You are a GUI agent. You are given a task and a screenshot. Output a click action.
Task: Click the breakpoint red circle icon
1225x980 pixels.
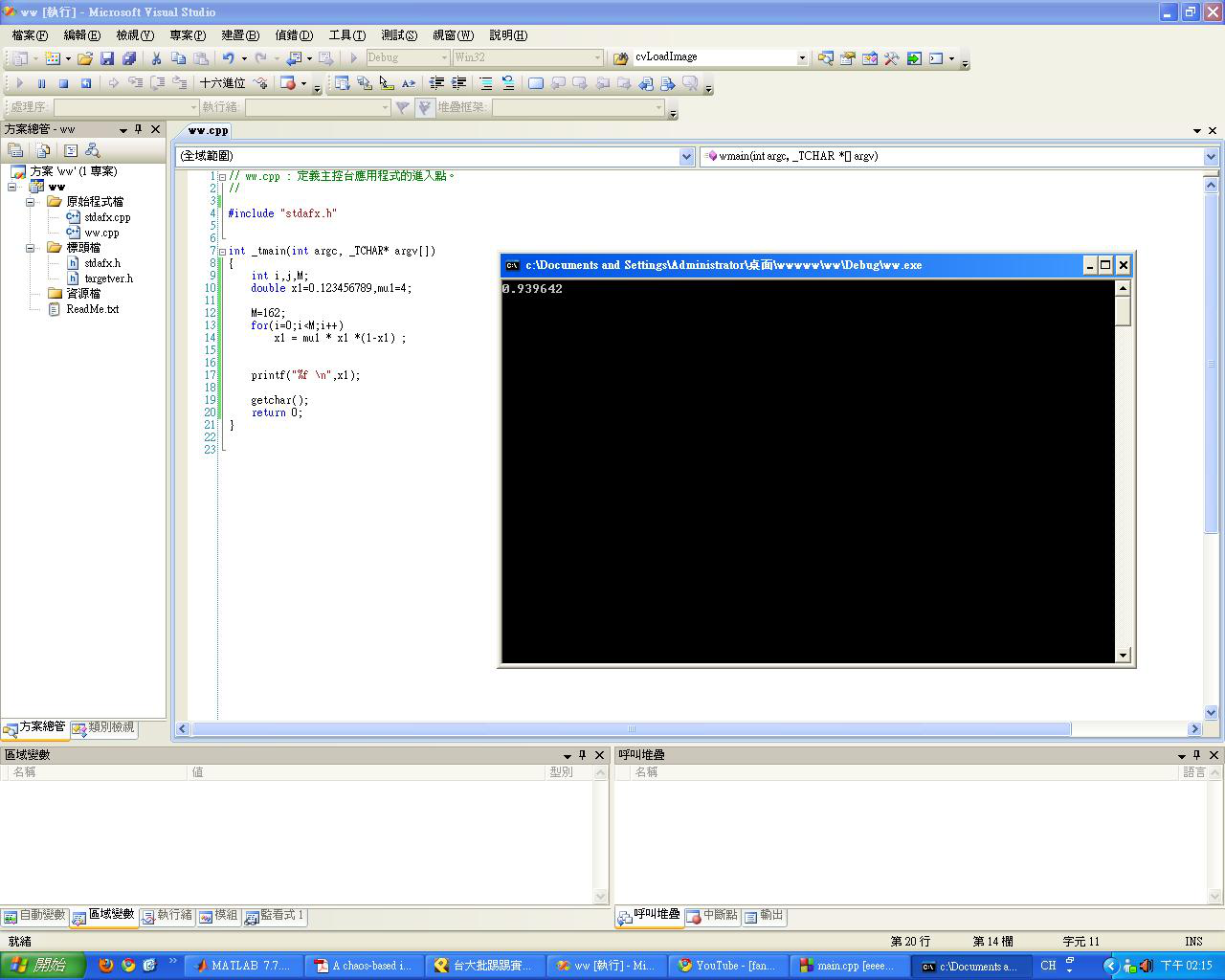(287, 84)
